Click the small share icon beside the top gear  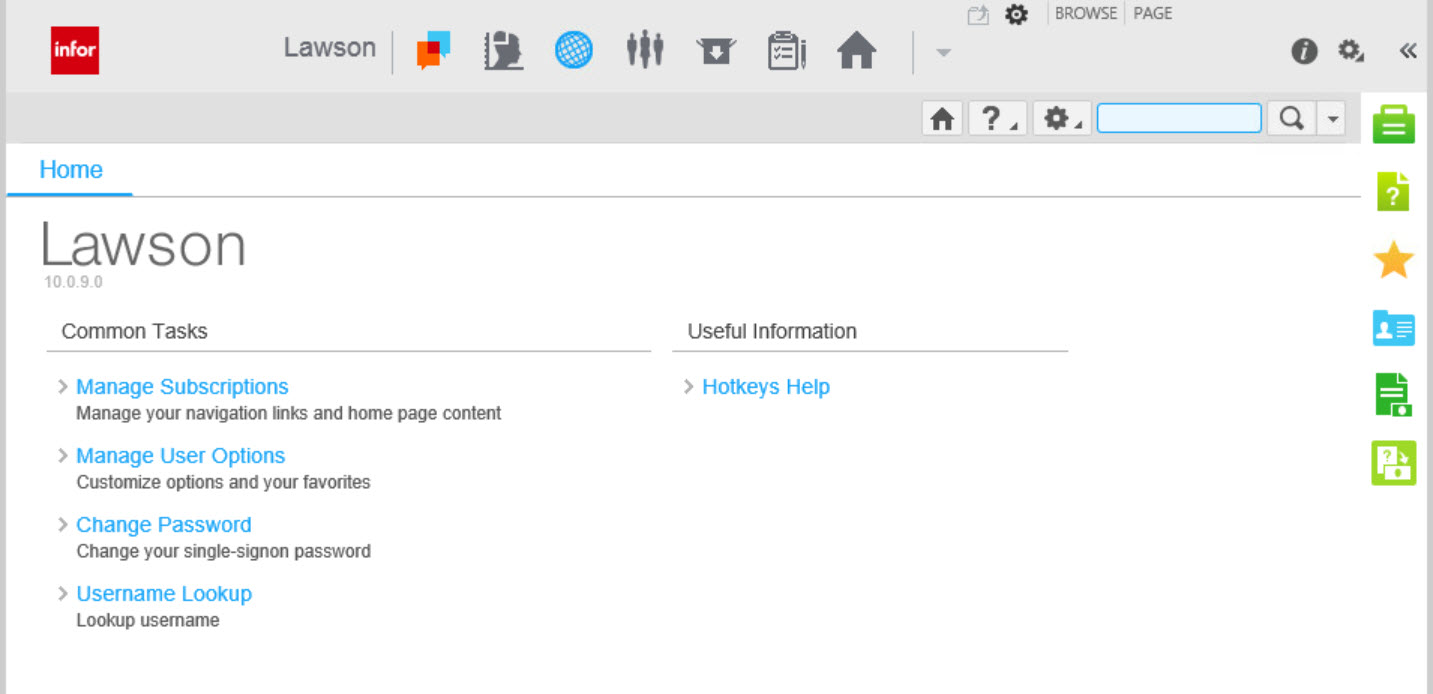pyautogui.click(x=978, y=15)
